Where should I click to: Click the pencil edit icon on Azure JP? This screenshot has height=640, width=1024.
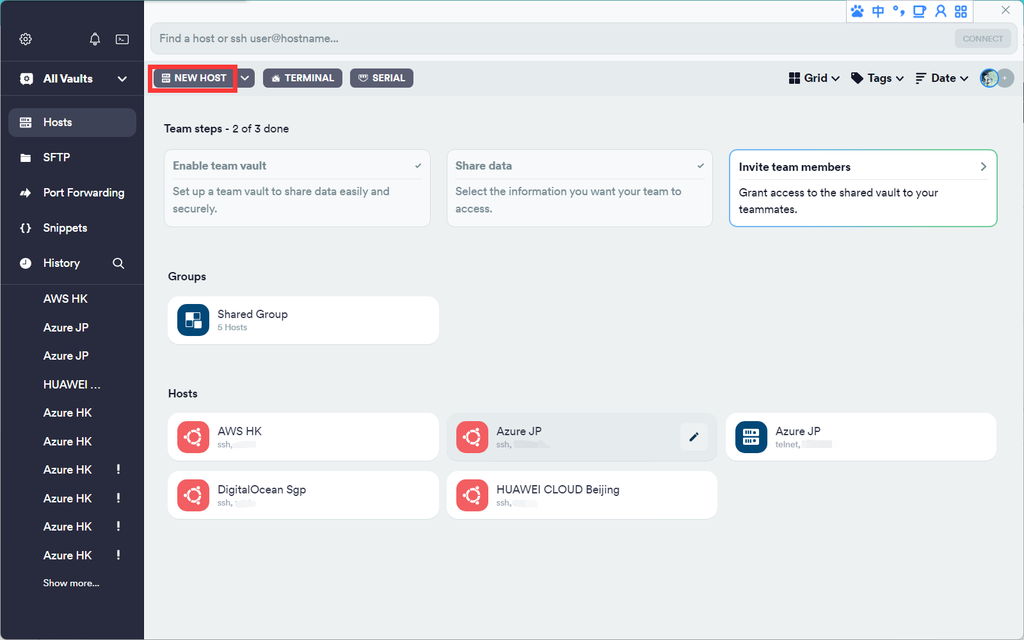click(694, 437)
